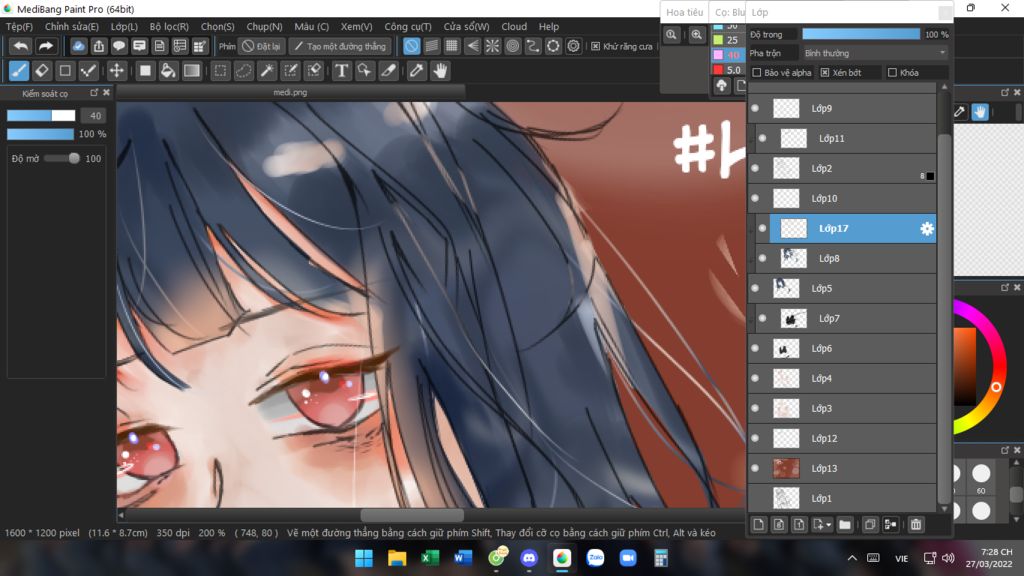Open the Pha trộn blend mode dropdown
Screen dimensions: 1024x576
click(x=874, y=53)
